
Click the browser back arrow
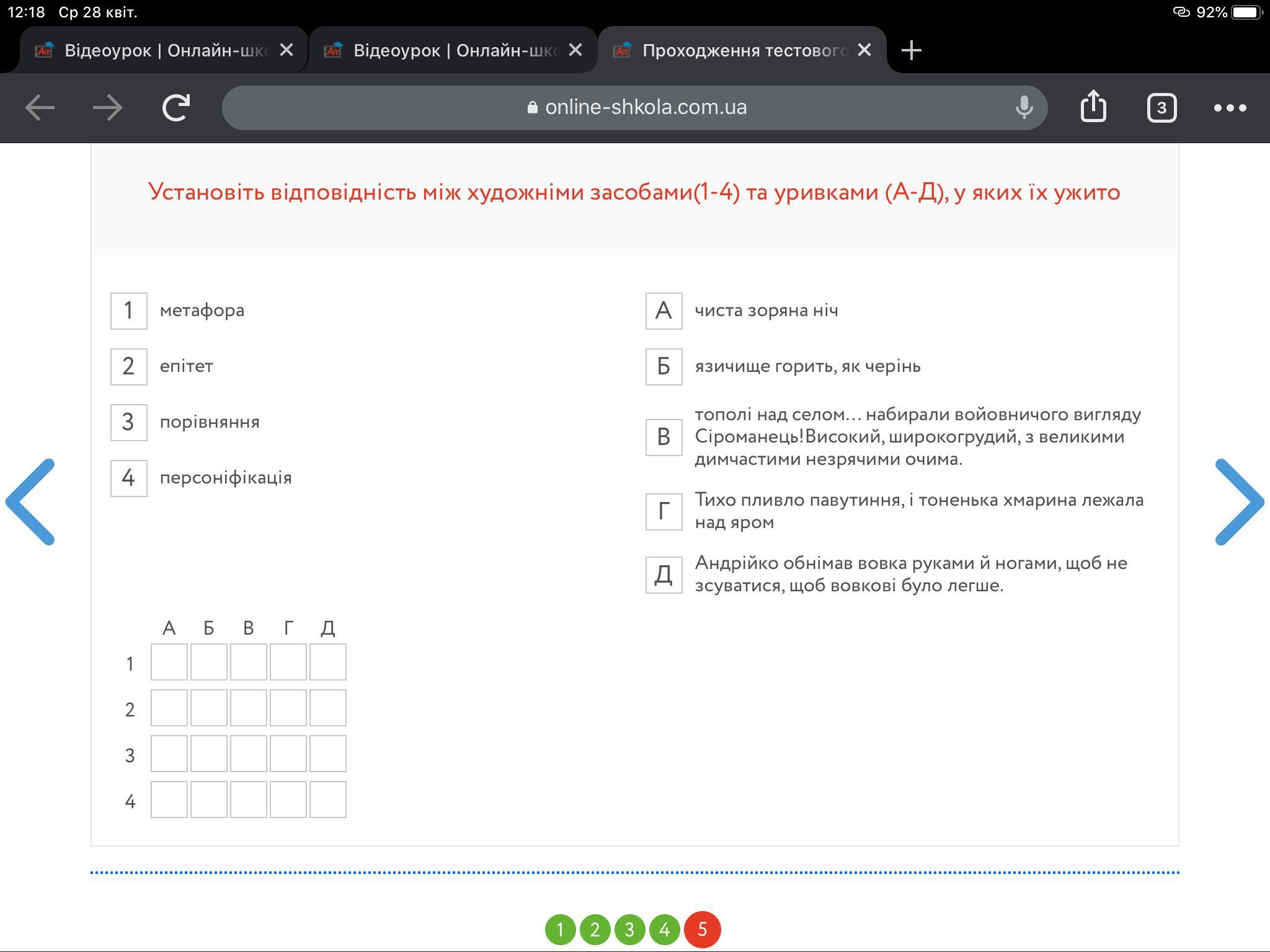(40, 108)
